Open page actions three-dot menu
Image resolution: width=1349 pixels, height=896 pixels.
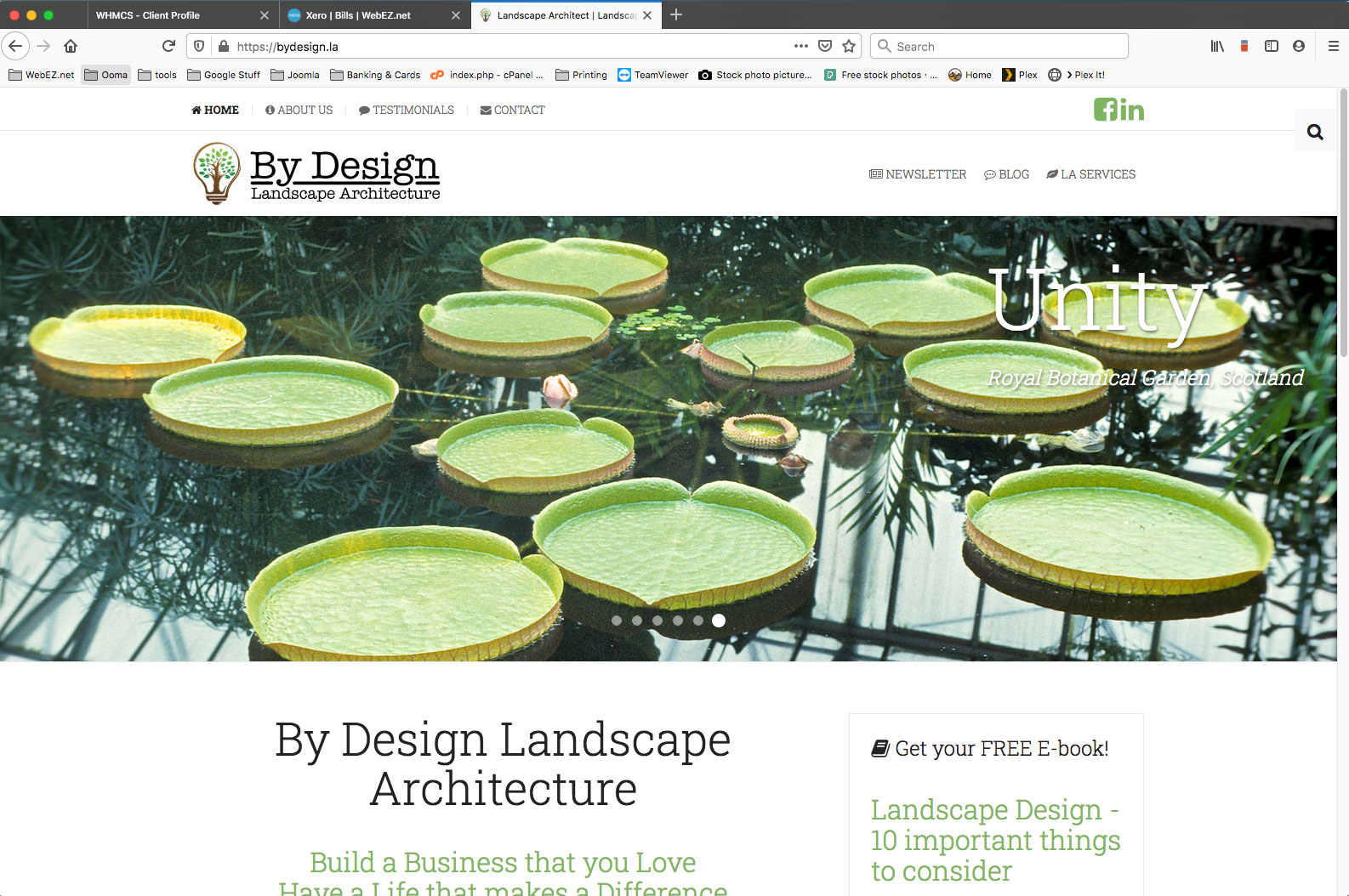800,46
